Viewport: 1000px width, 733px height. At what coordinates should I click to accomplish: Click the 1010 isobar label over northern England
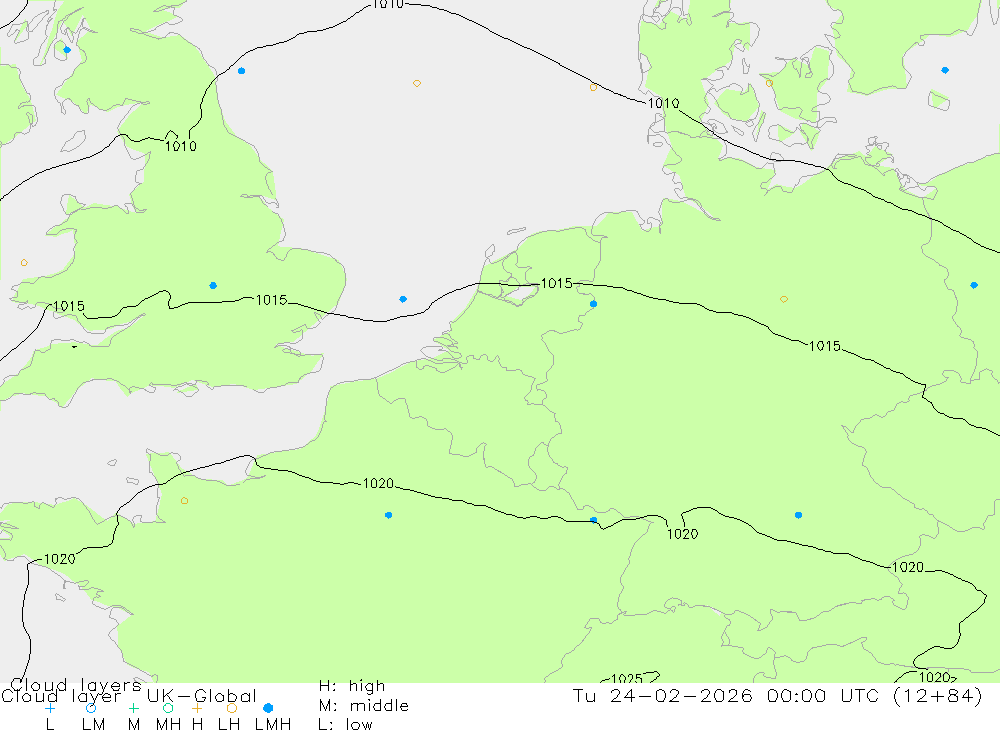pos(181,146)
